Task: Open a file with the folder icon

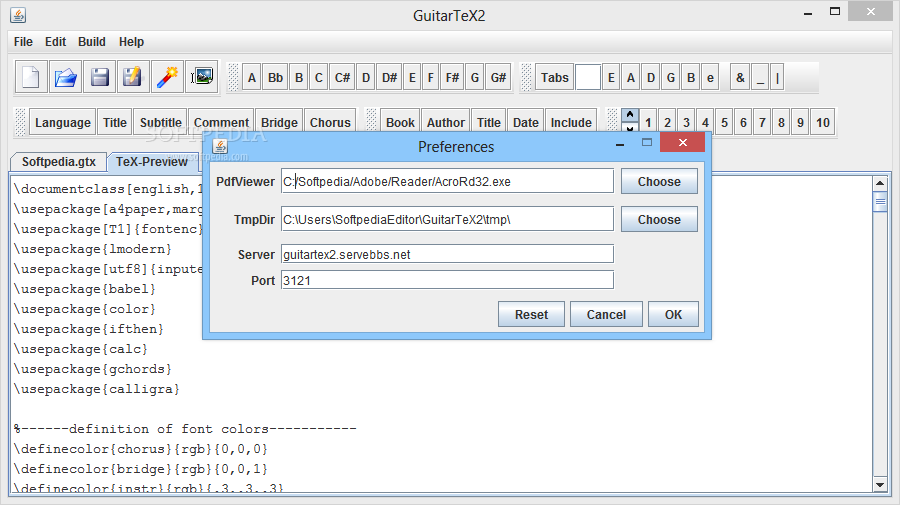Action: click(x=65, y=77)
